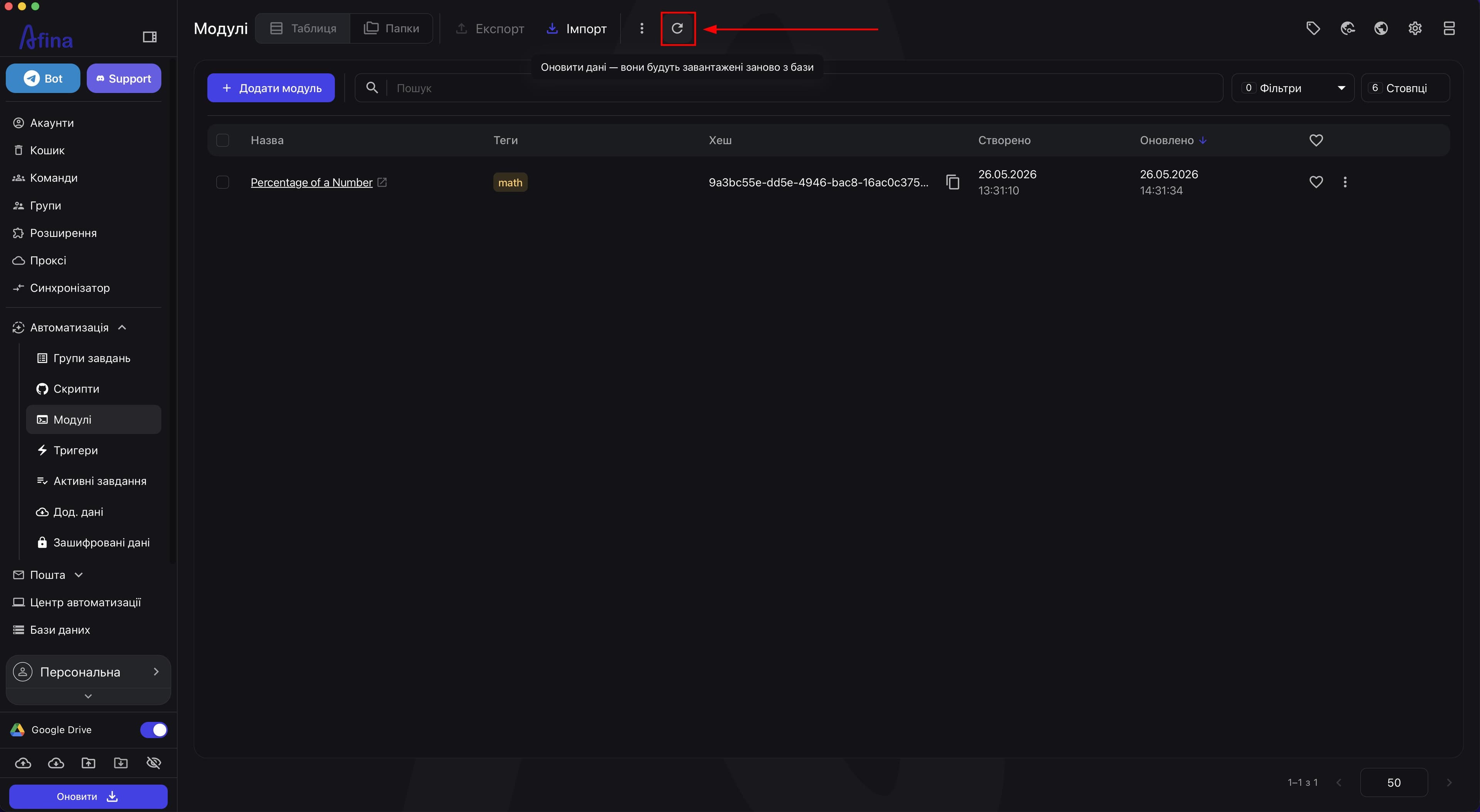The height and width of the screenshot is (812, 1480).
Task: Switch to the Папки view tab
Action: click(391, 28)
